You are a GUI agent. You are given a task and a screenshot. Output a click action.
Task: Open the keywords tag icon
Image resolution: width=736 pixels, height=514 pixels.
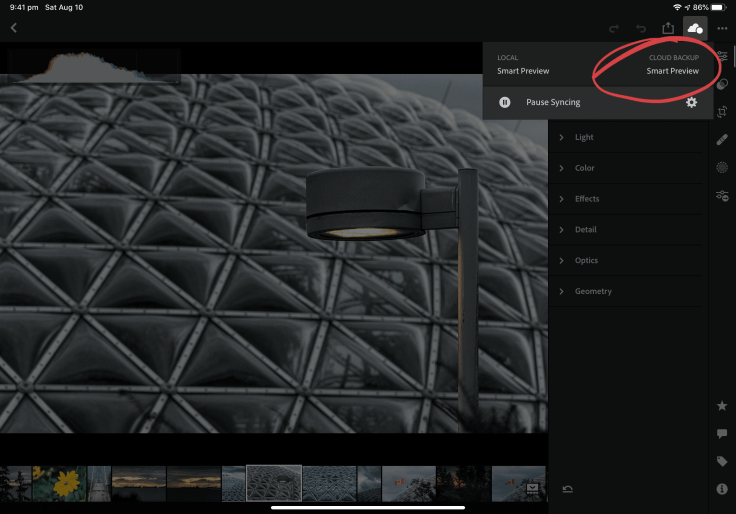pyautogui.click(x=722, y=461)
